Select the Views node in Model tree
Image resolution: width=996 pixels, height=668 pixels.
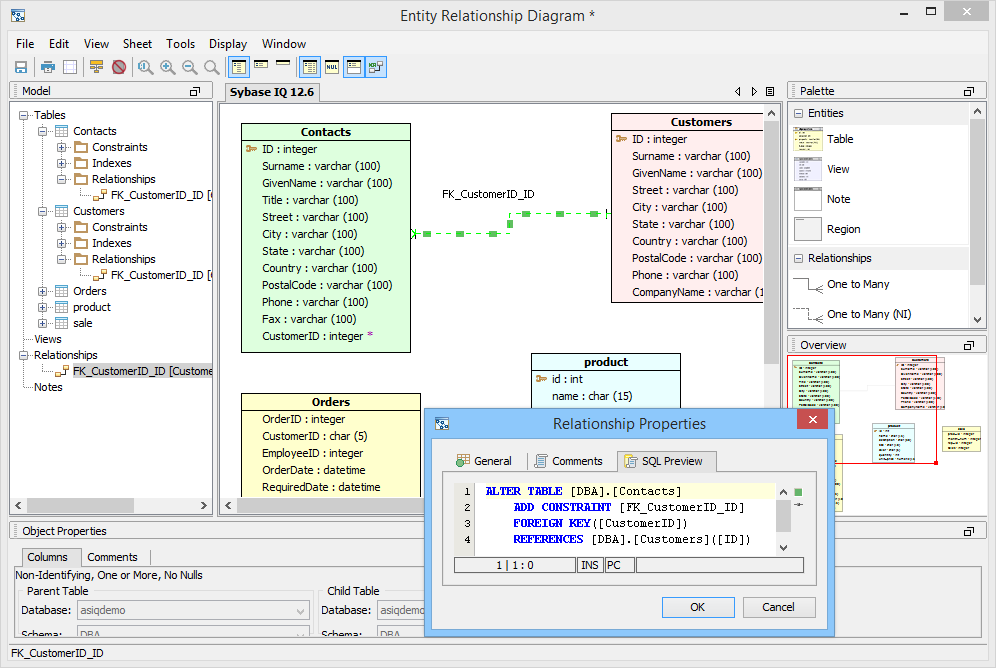pyautogui.click(x=48, y=339)
